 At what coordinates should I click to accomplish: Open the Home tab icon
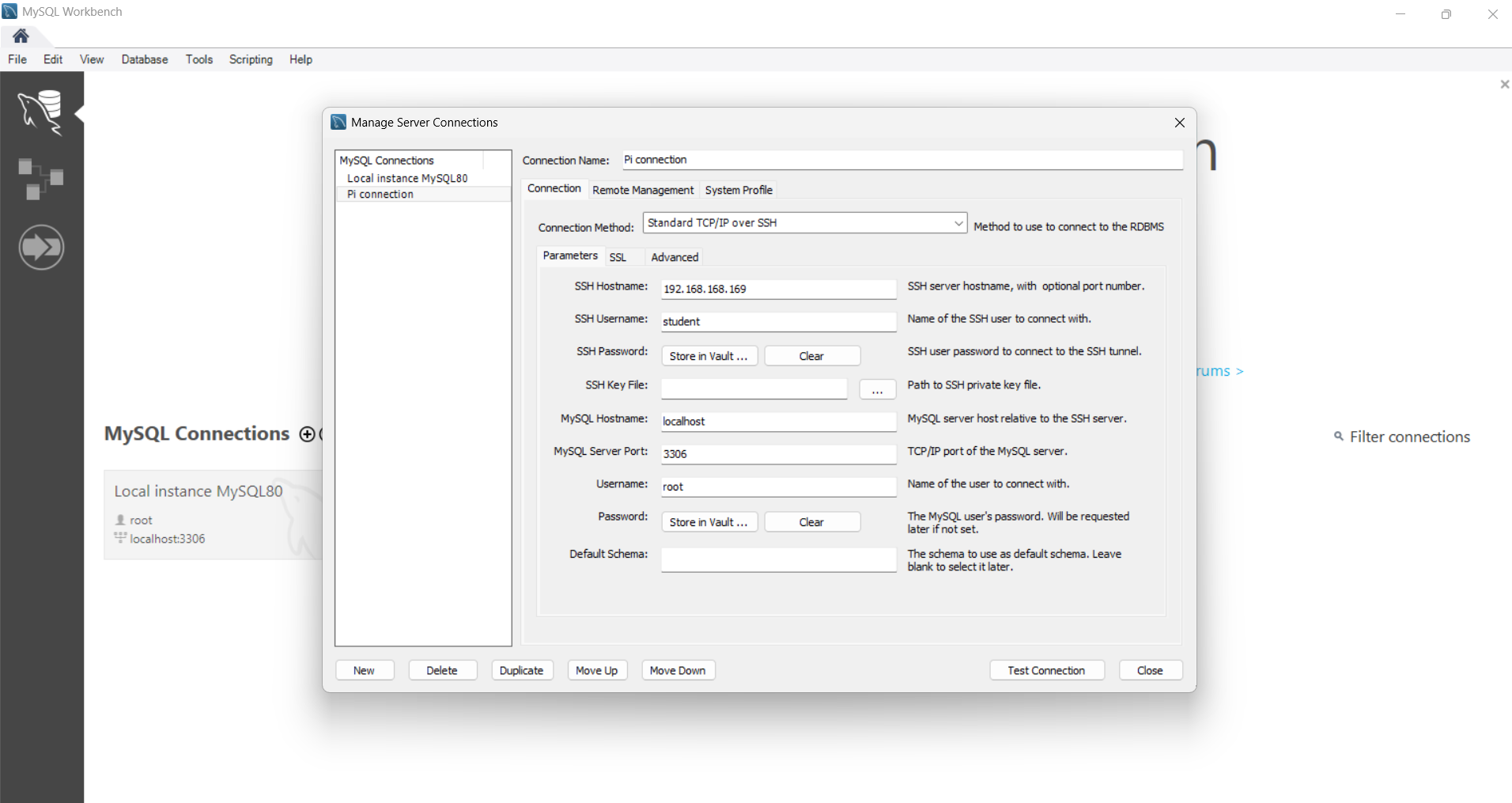(x=21, y=36)
